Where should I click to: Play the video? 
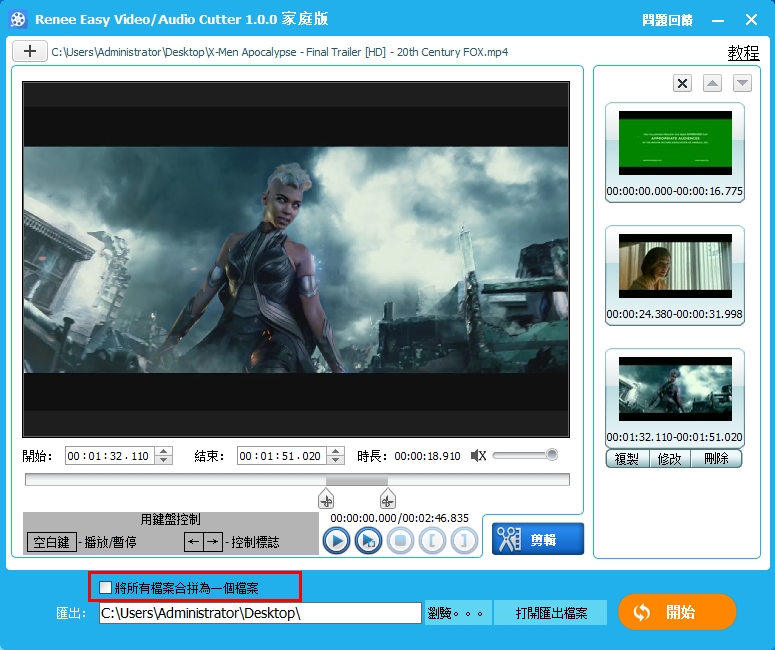pos(336,540)
